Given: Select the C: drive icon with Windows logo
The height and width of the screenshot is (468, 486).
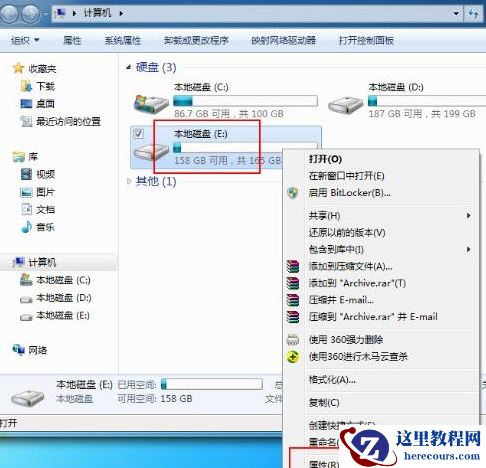Looking at the screenshot, I should (x=151, y=103).
